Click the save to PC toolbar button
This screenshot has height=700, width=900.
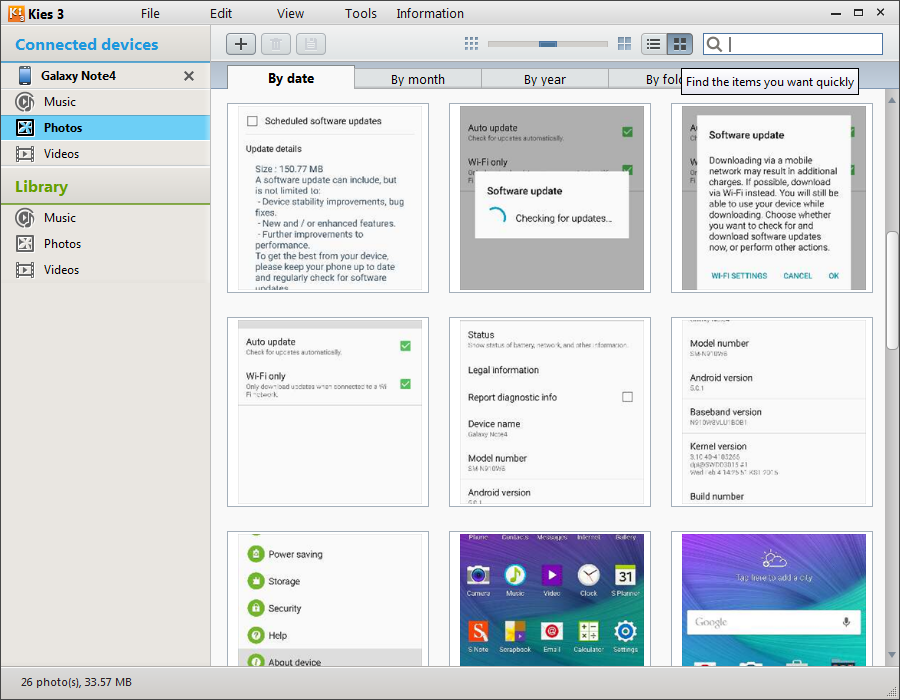311,44
